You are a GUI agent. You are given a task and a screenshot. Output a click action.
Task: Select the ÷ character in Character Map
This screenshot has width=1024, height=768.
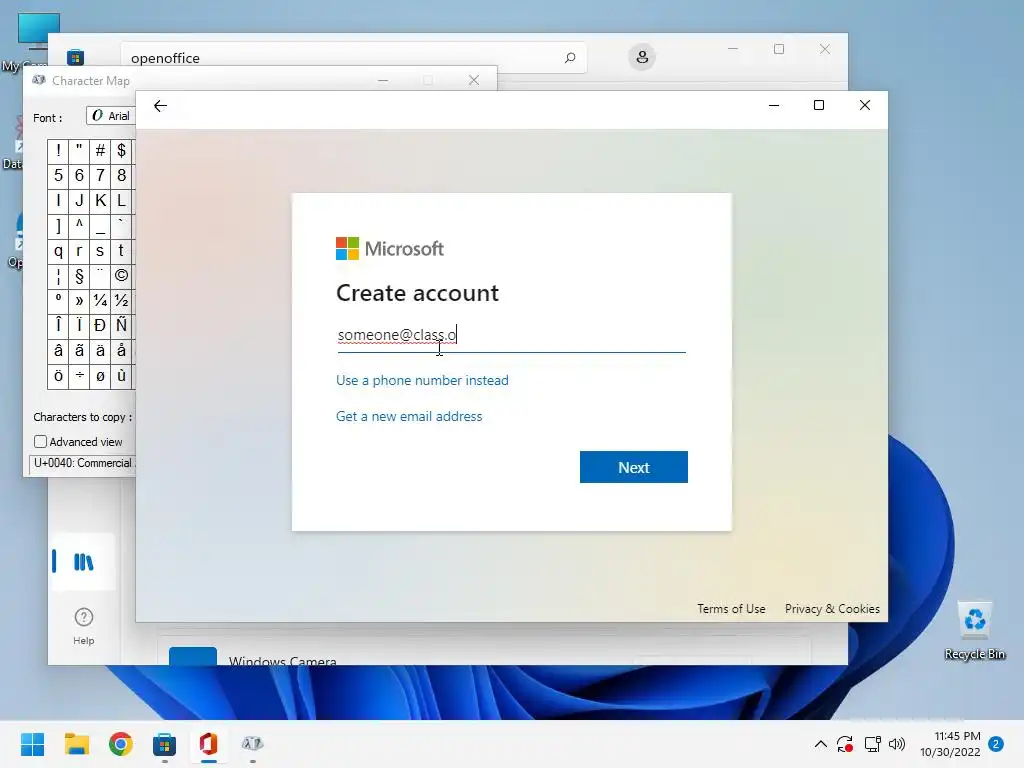(x=79, y=376)
